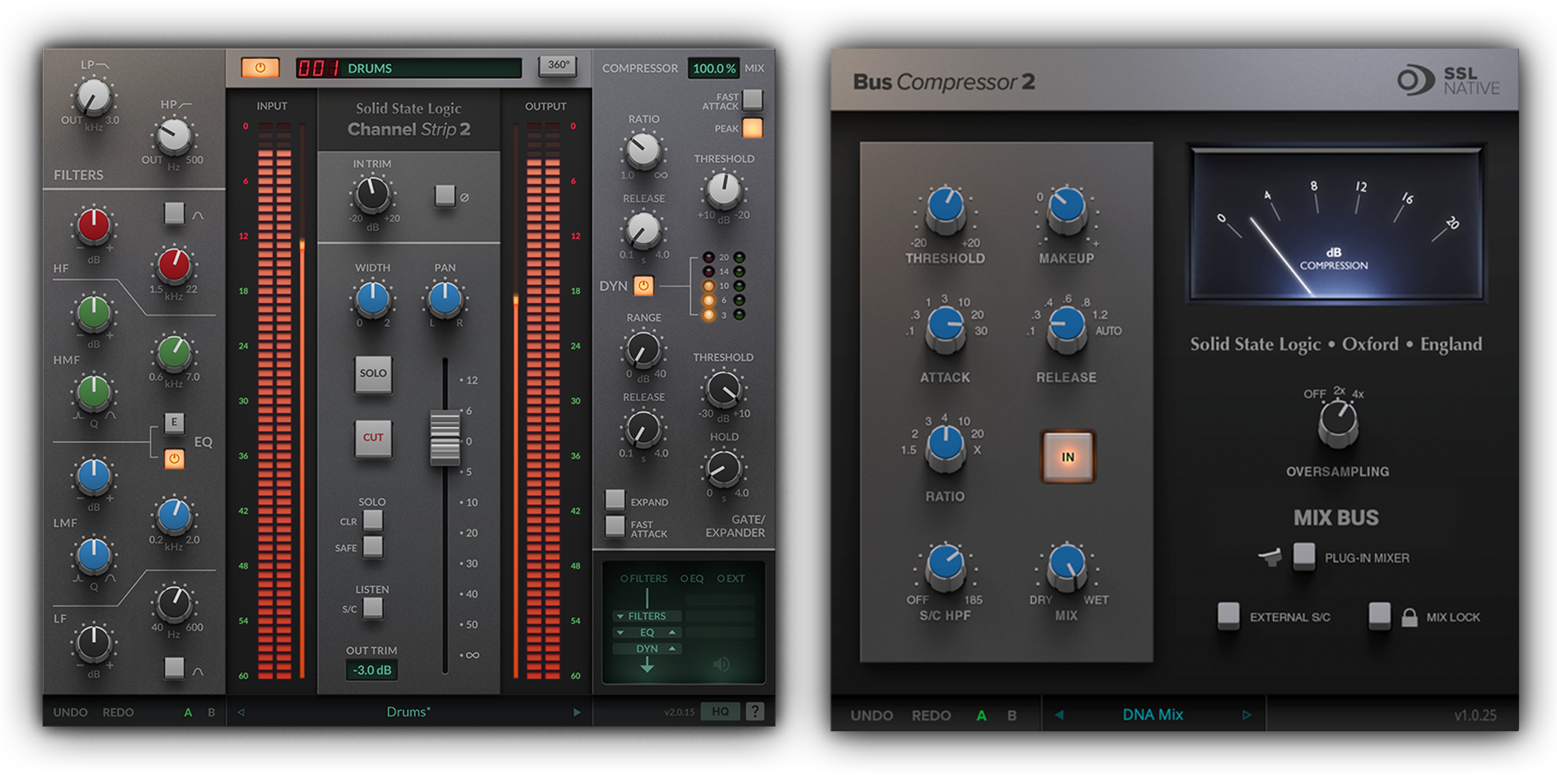Click the DRUMS track name display
1557x784 pixels.
[409, 68]
